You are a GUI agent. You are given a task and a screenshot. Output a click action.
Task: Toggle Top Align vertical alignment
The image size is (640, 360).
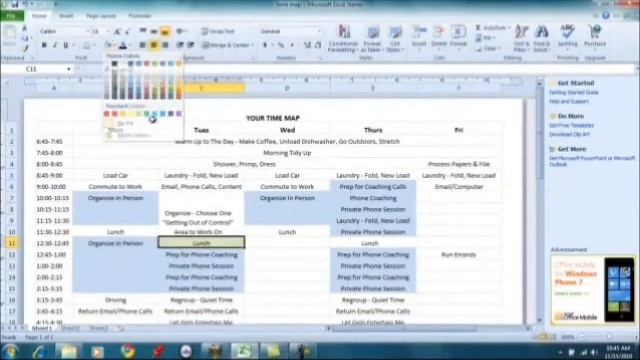tap(142, 31)
